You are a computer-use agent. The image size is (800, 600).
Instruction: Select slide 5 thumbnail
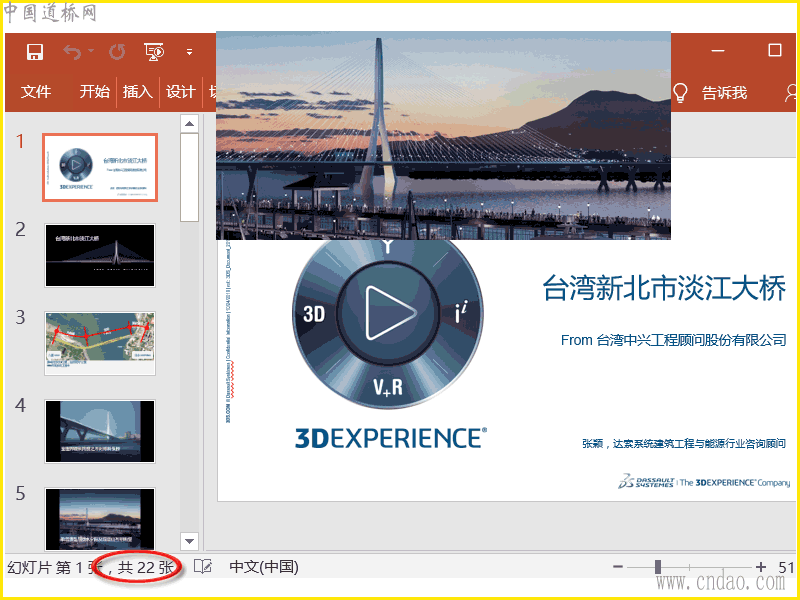(x=100, y=519)
